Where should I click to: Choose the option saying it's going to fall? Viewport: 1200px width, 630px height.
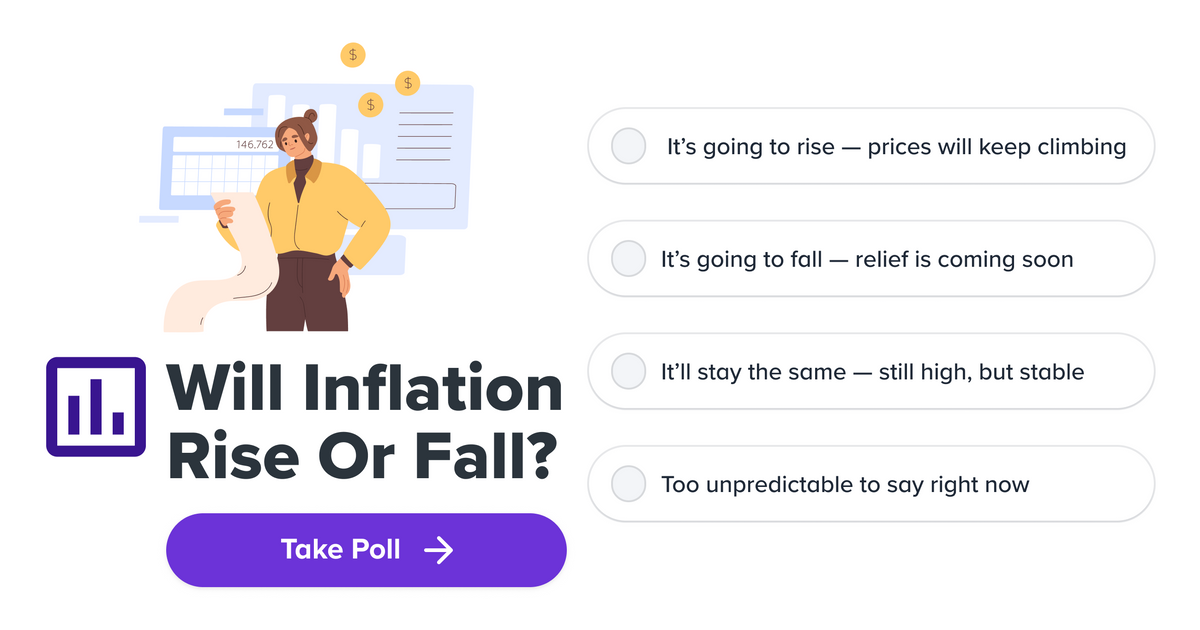[871, 258]
